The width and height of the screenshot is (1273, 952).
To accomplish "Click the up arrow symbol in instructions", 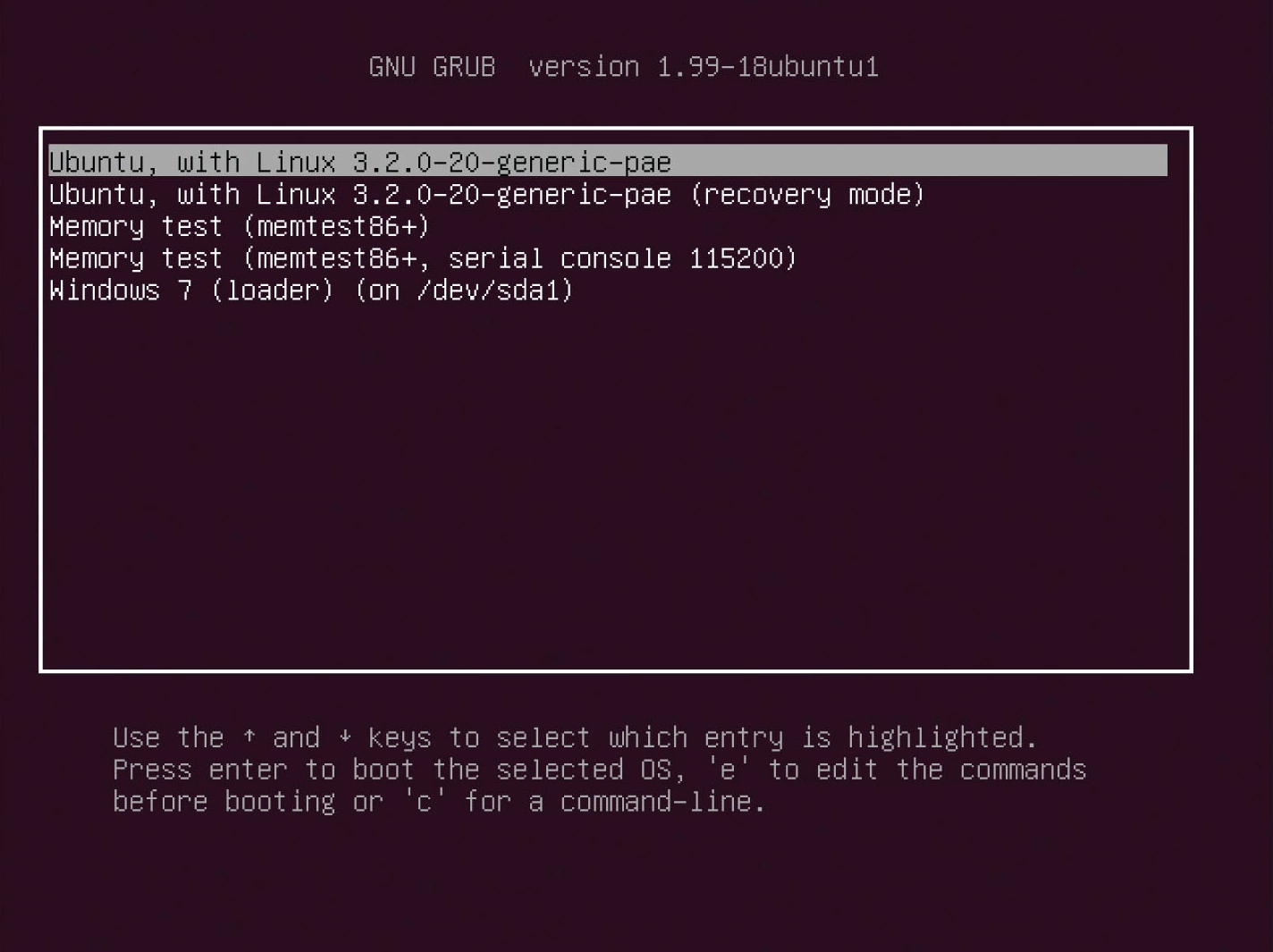I will pyautogui.click(x=249, y=737).
